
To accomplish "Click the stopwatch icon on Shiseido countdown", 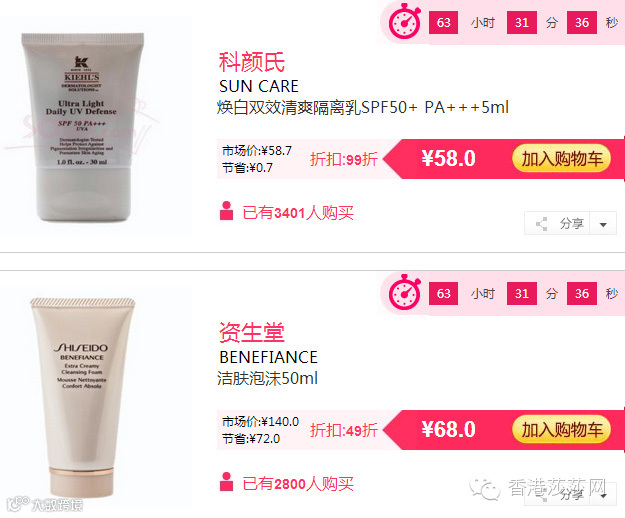I will tap(405, 292).
